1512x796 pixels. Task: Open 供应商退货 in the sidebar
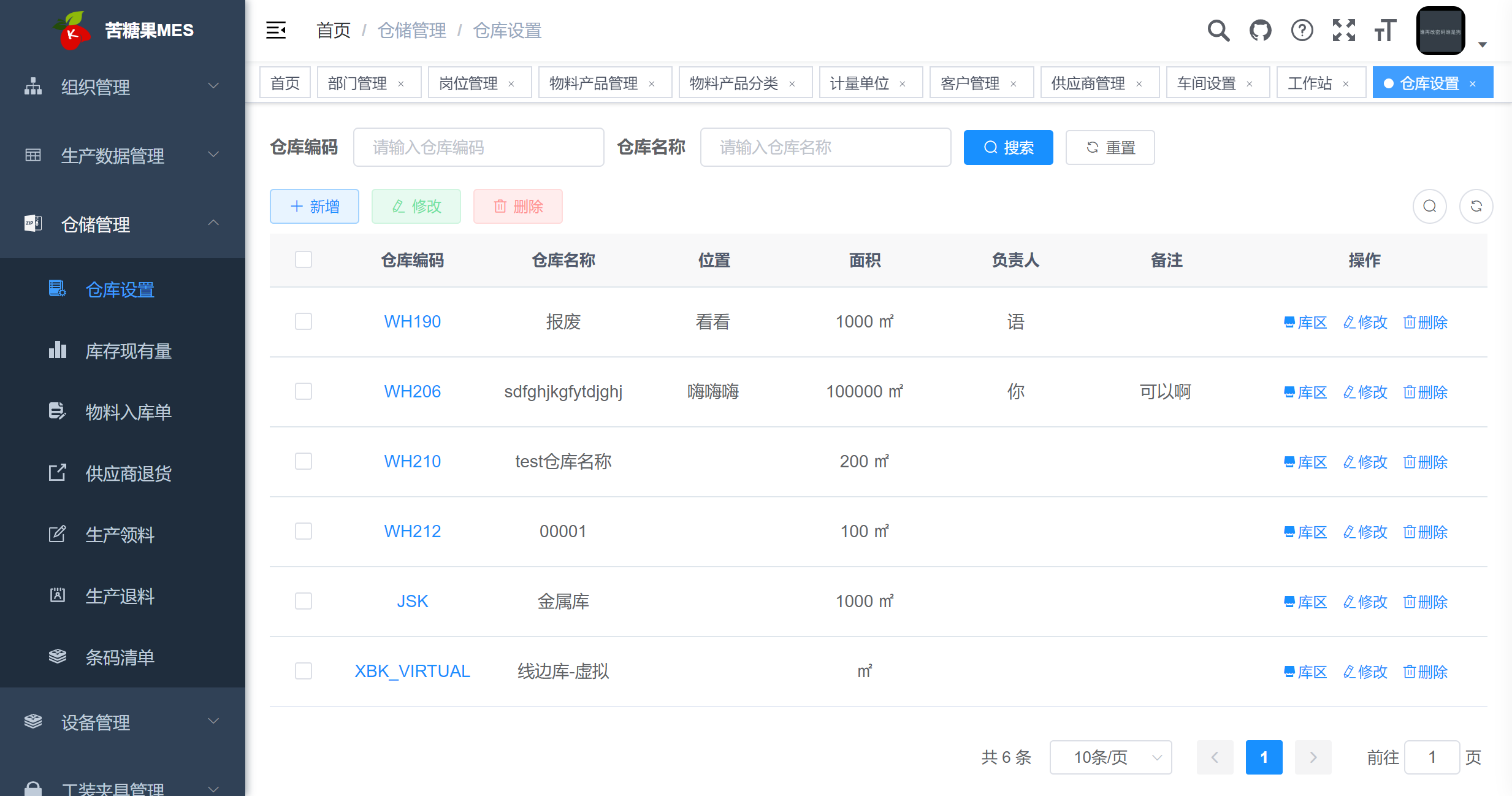123,473
